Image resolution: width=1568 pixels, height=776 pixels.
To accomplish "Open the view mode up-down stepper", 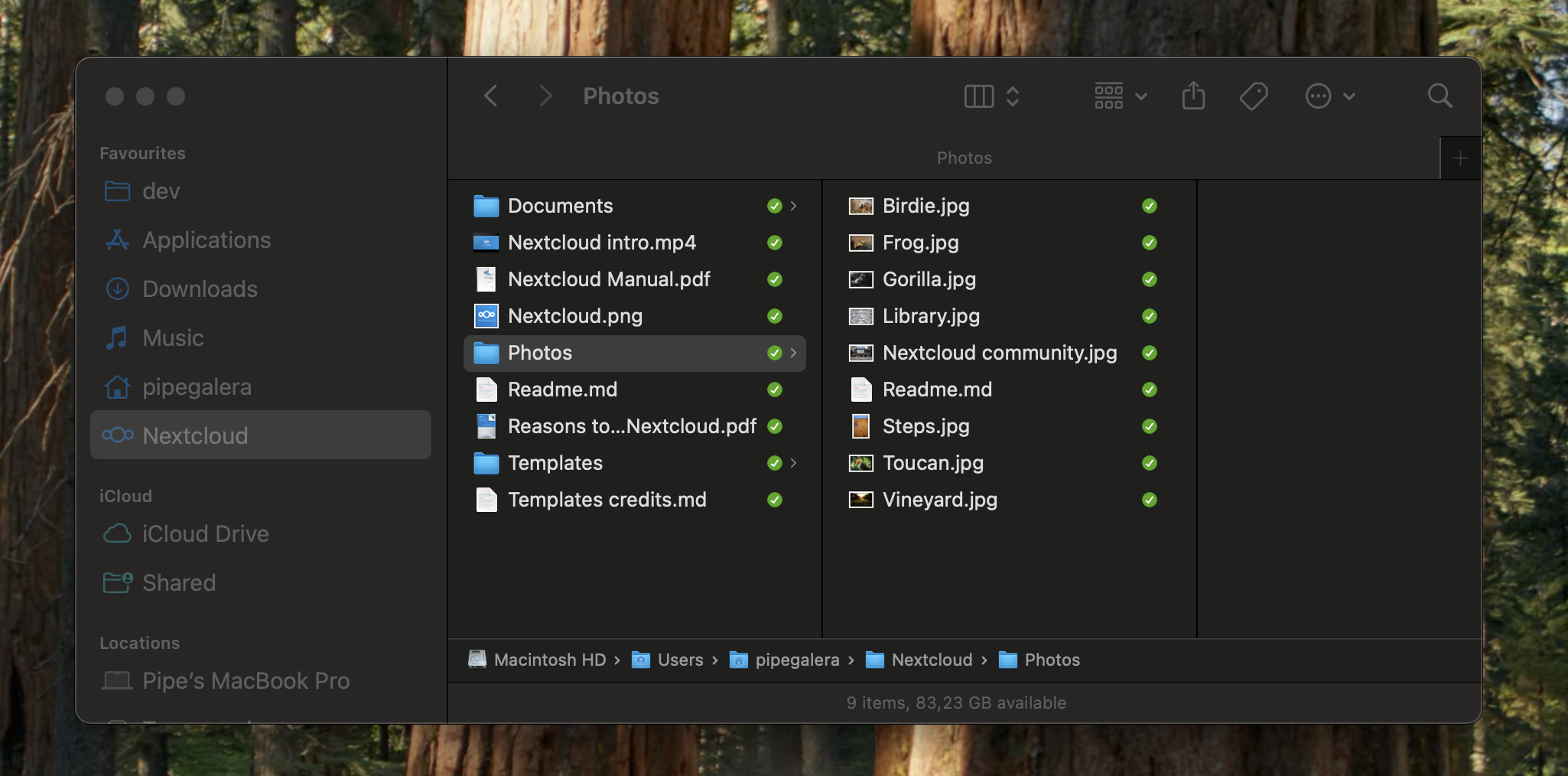I will pos(1013,96).
